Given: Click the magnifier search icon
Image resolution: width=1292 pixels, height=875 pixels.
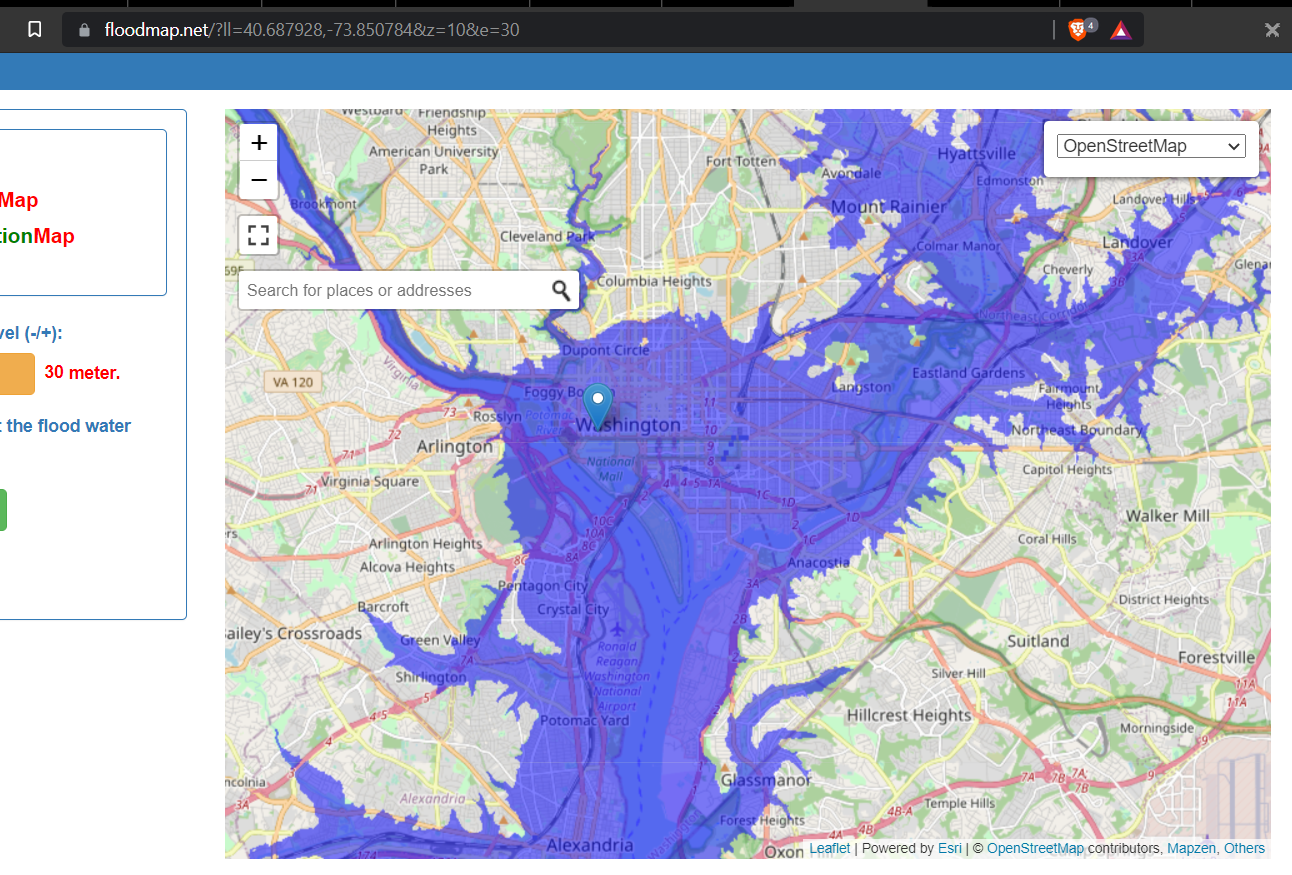Looking at the screenshot, I should [561, 290].
